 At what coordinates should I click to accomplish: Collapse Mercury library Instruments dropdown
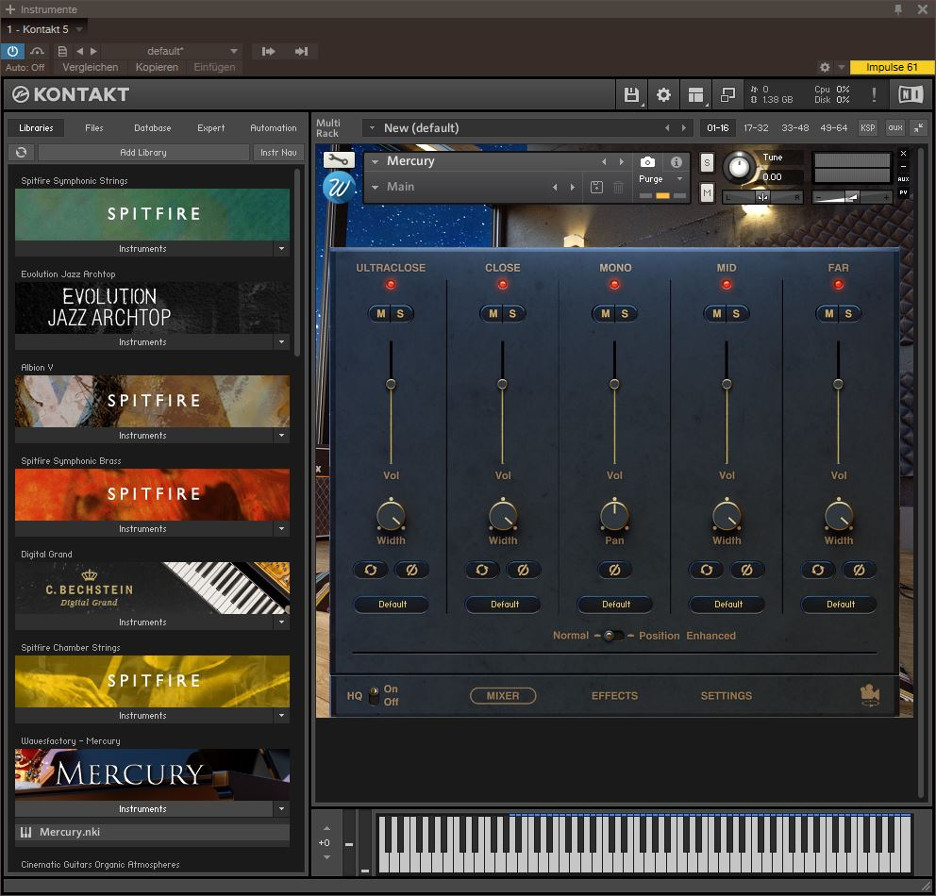click(x=281, y=809)
